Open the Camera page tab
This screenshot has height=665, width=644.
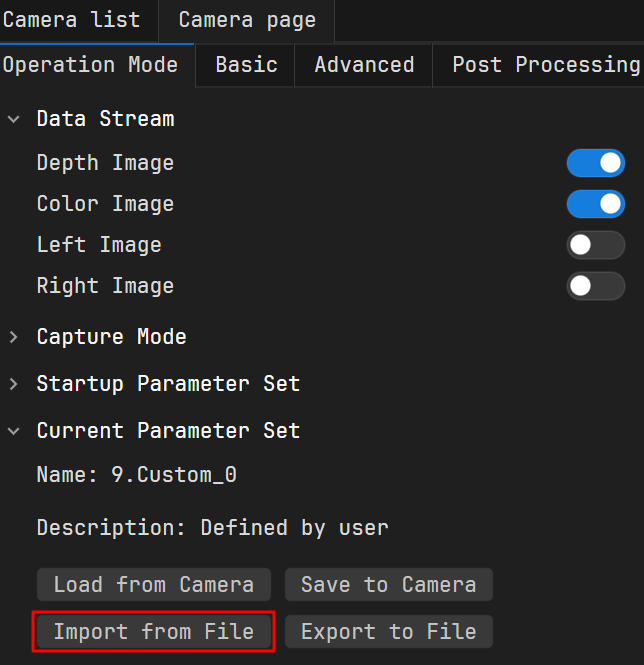(x=247, y=20)
